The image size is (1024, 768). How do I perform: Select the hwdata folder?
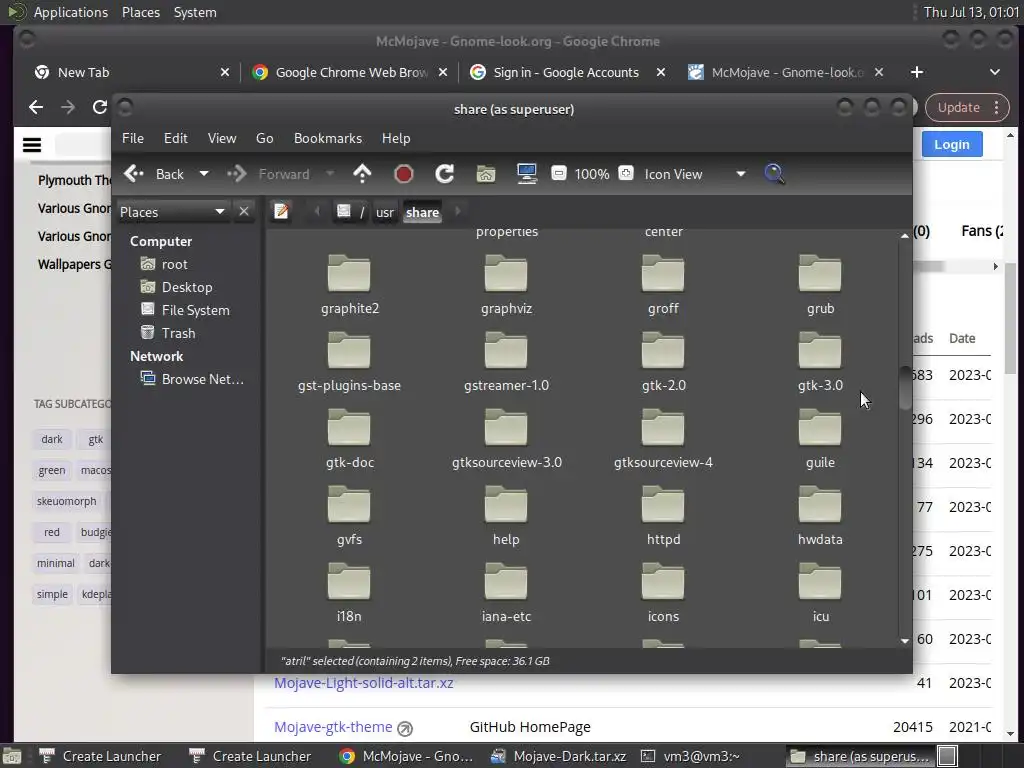[x=820, y=517]
